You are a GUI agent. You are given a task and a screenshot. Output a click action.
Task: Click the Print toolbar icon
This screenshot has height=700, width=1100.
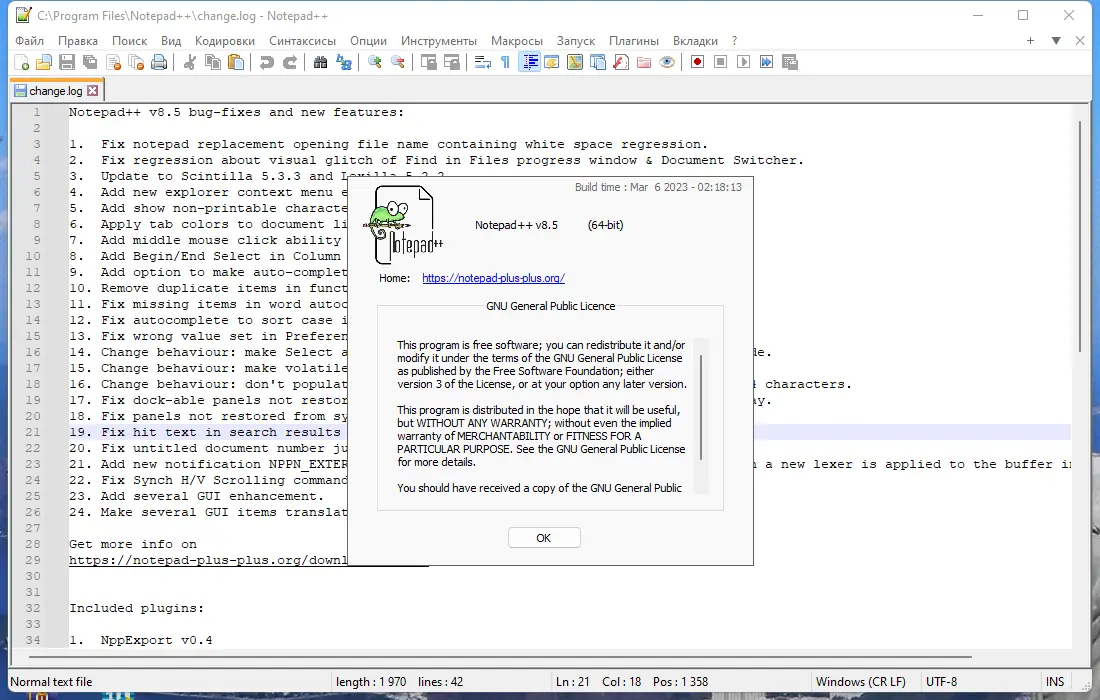pos(159,62)
